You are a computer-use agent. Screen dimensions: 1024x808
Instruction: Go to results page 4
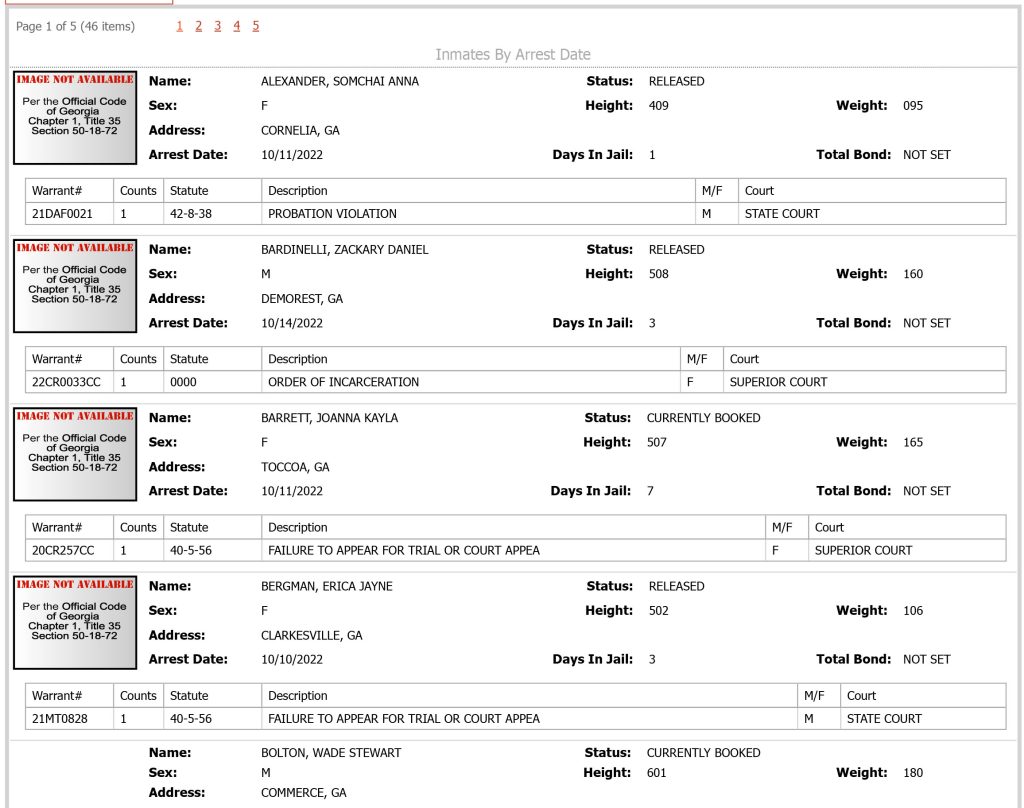[236, 26]
